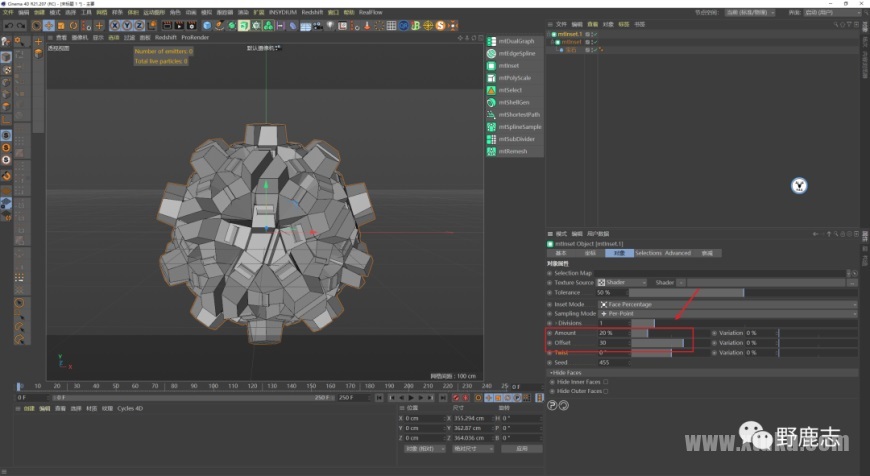Screen dimensions: 870x476
Task: Toggle the Amount parameter keyframe circle
Action: coord(550,333)
